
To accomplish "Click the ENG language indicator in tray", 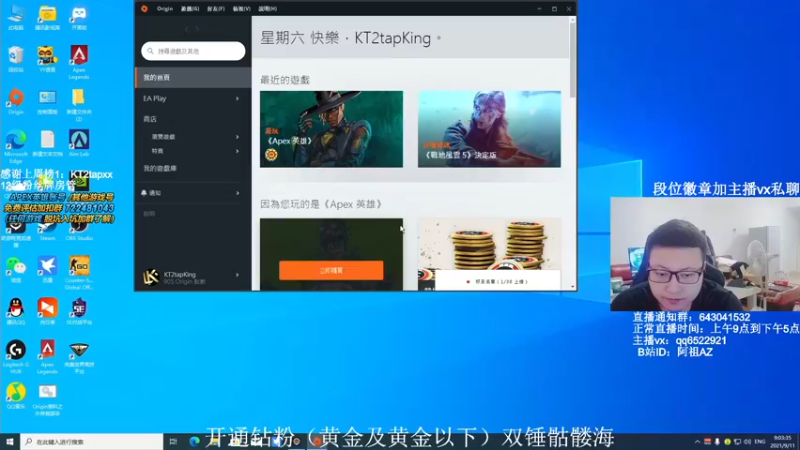I will click(760, 441).
